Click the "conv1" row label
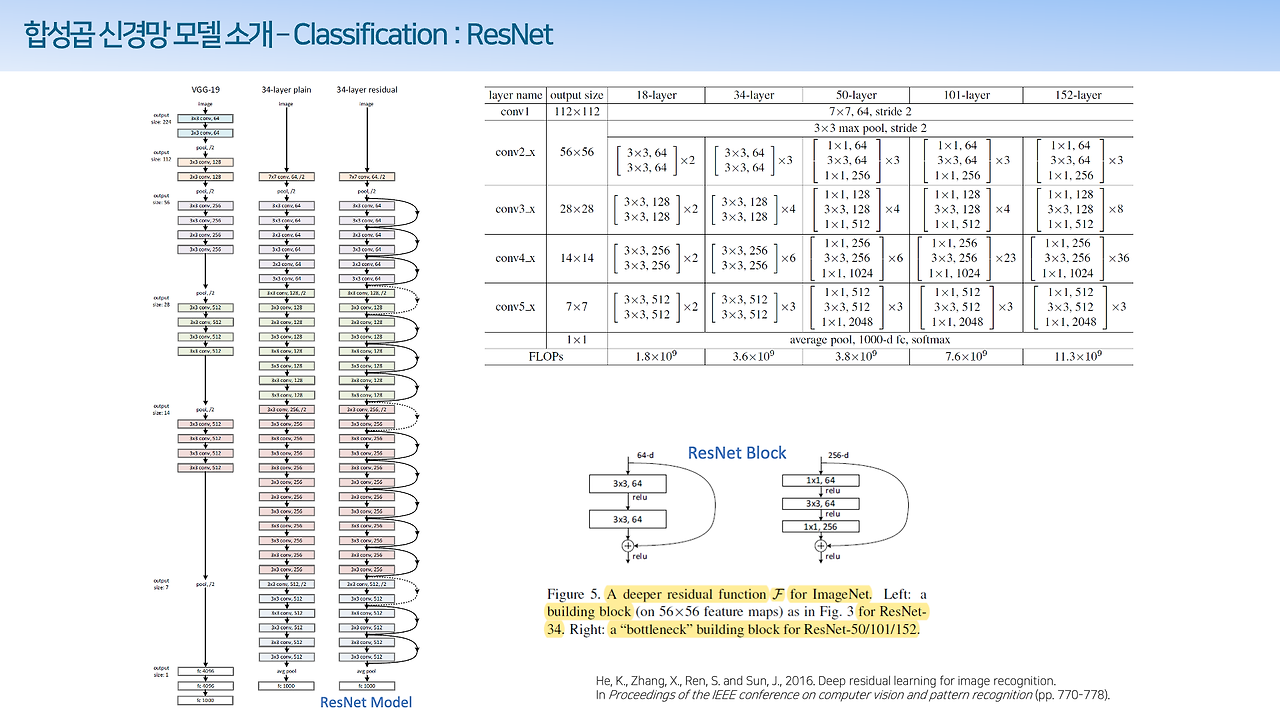Screen dimensions: 1280x720 coord(516,111)
